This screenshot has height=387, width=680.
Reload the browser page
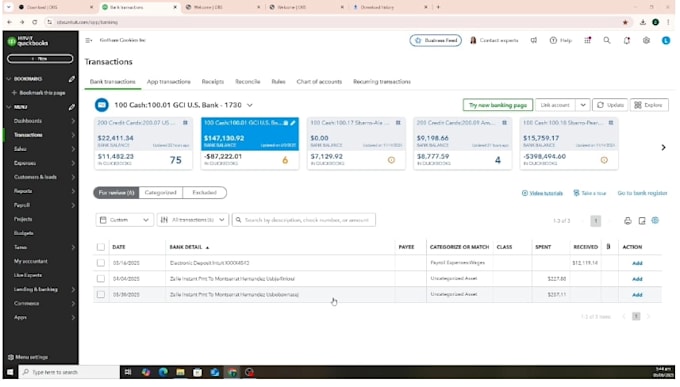pyautogui.click(x=35, y=22)
